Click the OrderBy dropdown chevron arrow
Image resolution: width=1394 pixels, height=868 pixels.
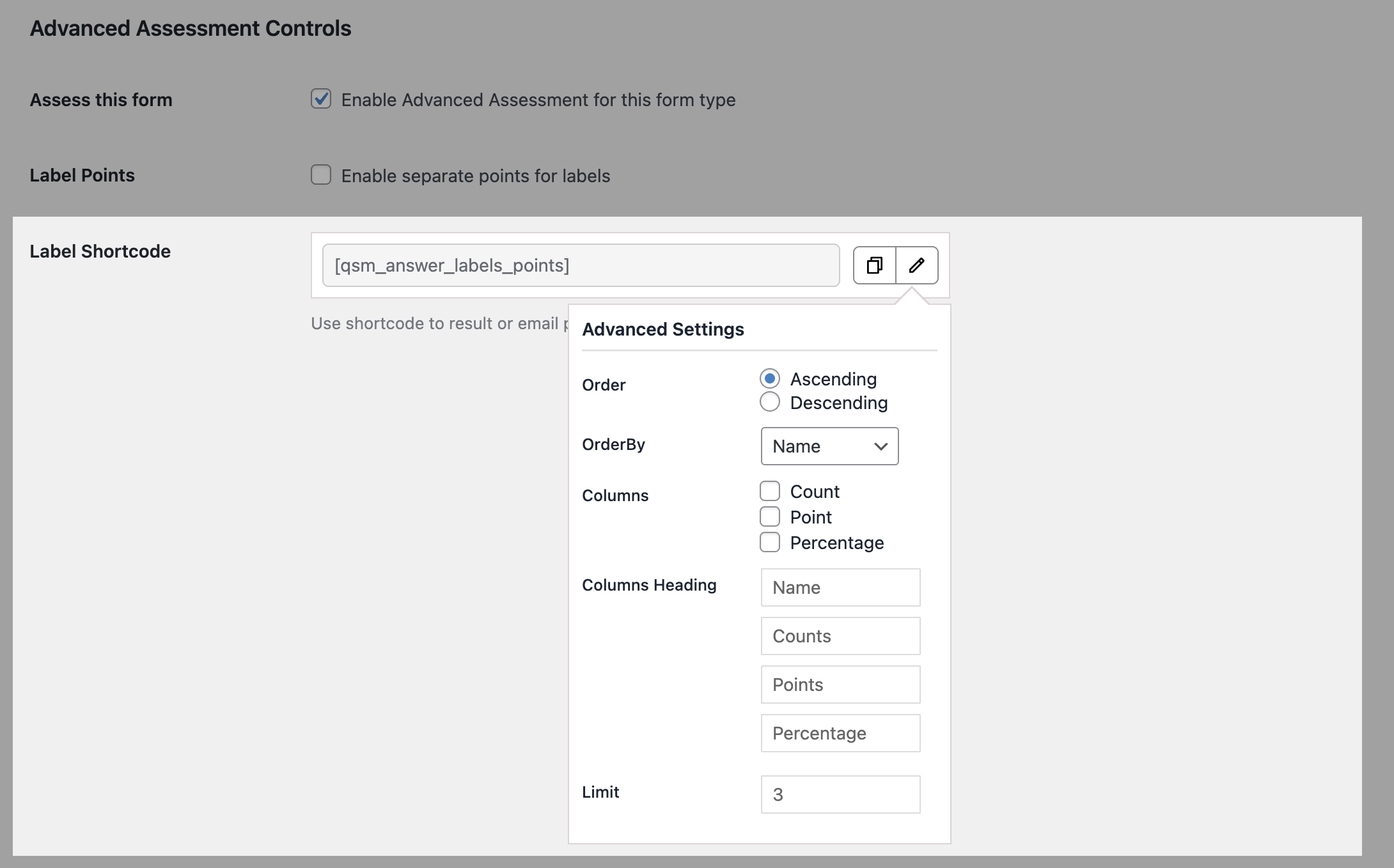[x=881, y=446]
